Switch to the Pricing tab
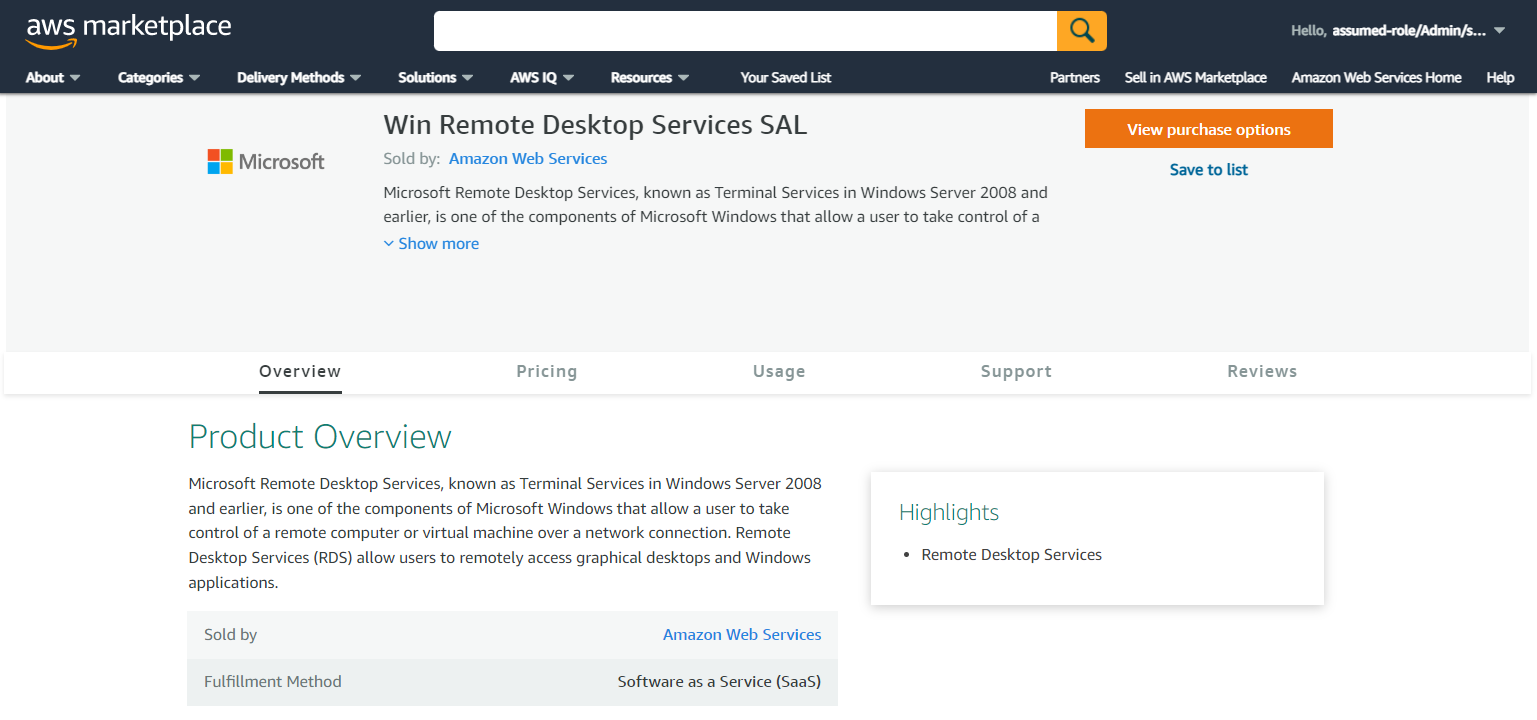Image resolution: width=1537 pixels, height=720 pixels. 546,372
